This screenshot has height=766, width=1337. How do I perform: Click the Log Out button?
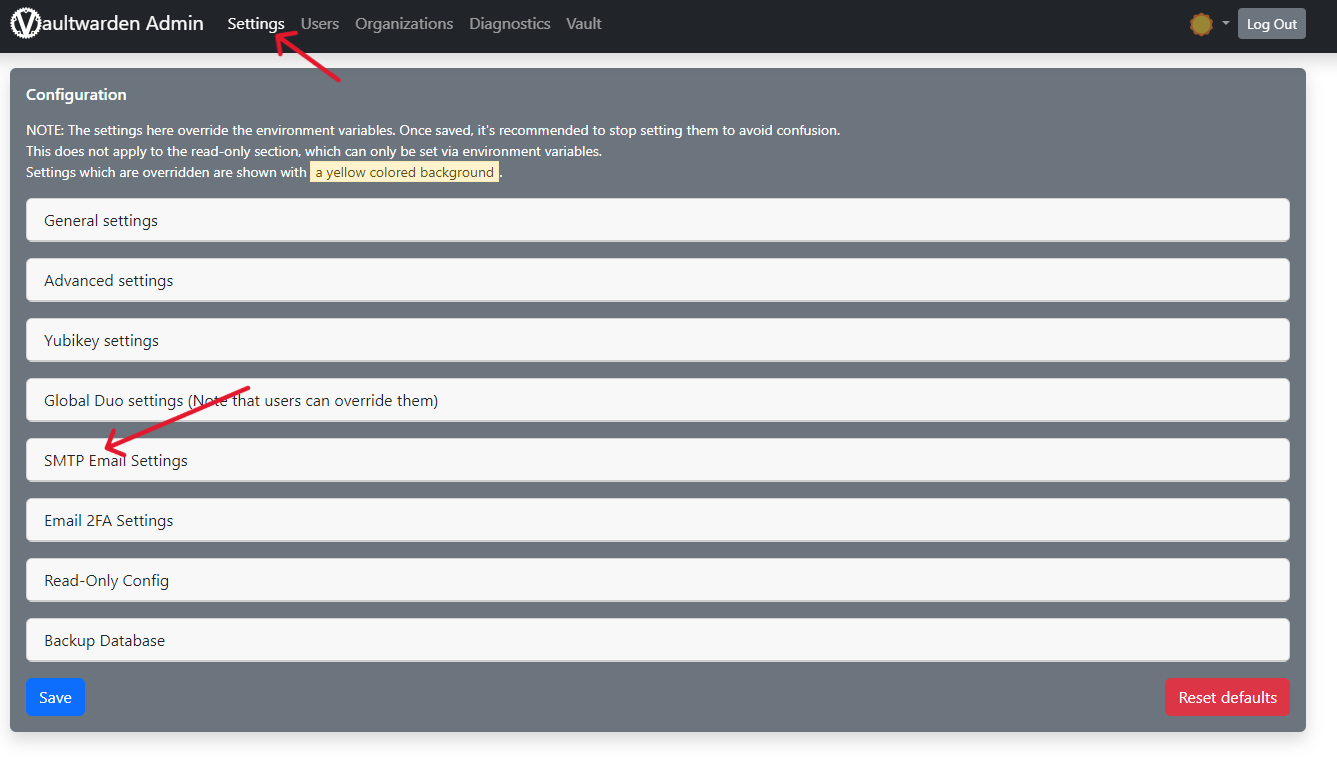pyautogui.click(x=1272, y=24)
